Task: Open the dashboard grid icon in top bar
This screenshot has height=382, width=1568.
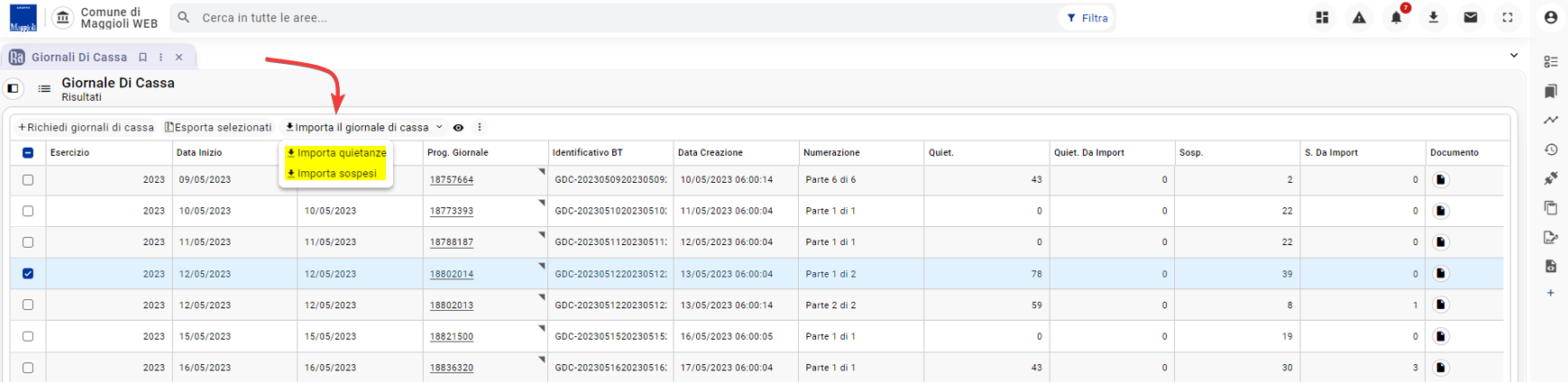Action: click(x=1322, y=17)
